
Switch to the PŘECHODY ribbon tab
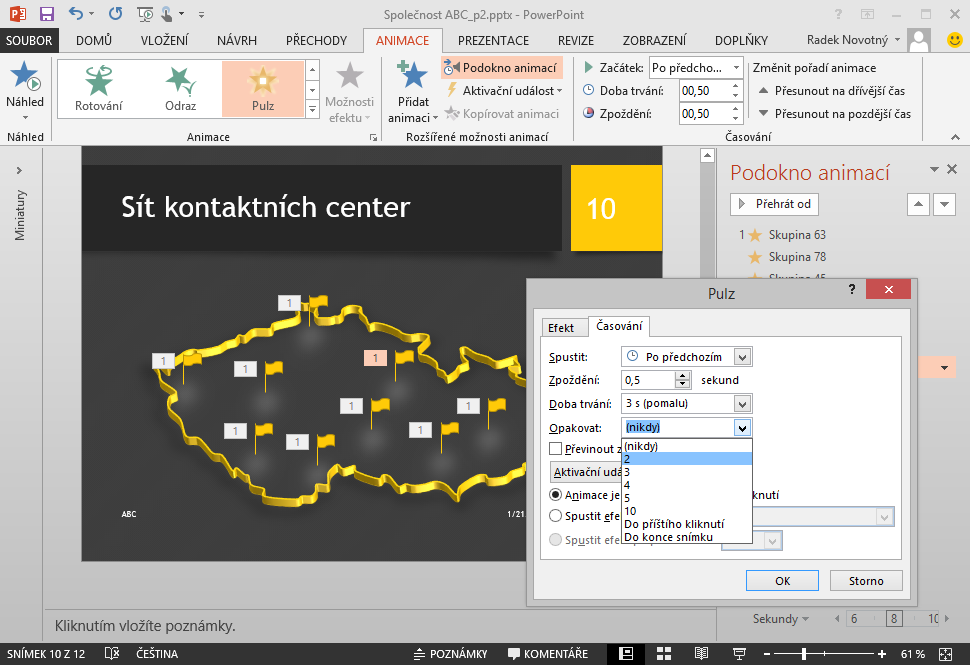coord(316,40)
